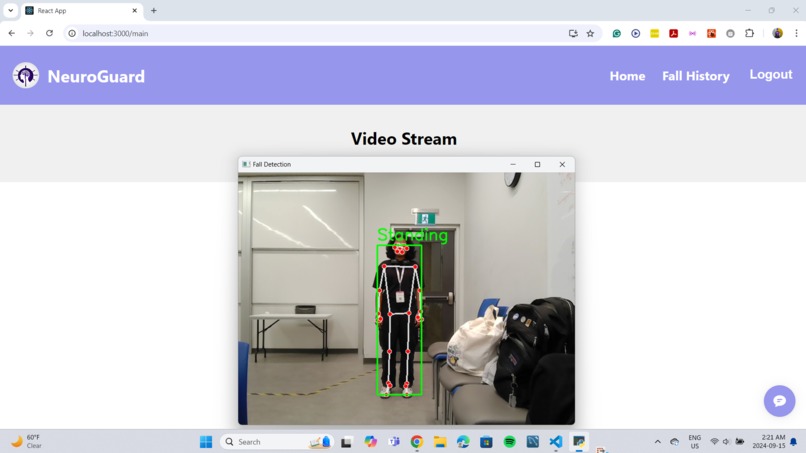
Task: Open Chrome's three-dot menu
Action: coord(796,33)
